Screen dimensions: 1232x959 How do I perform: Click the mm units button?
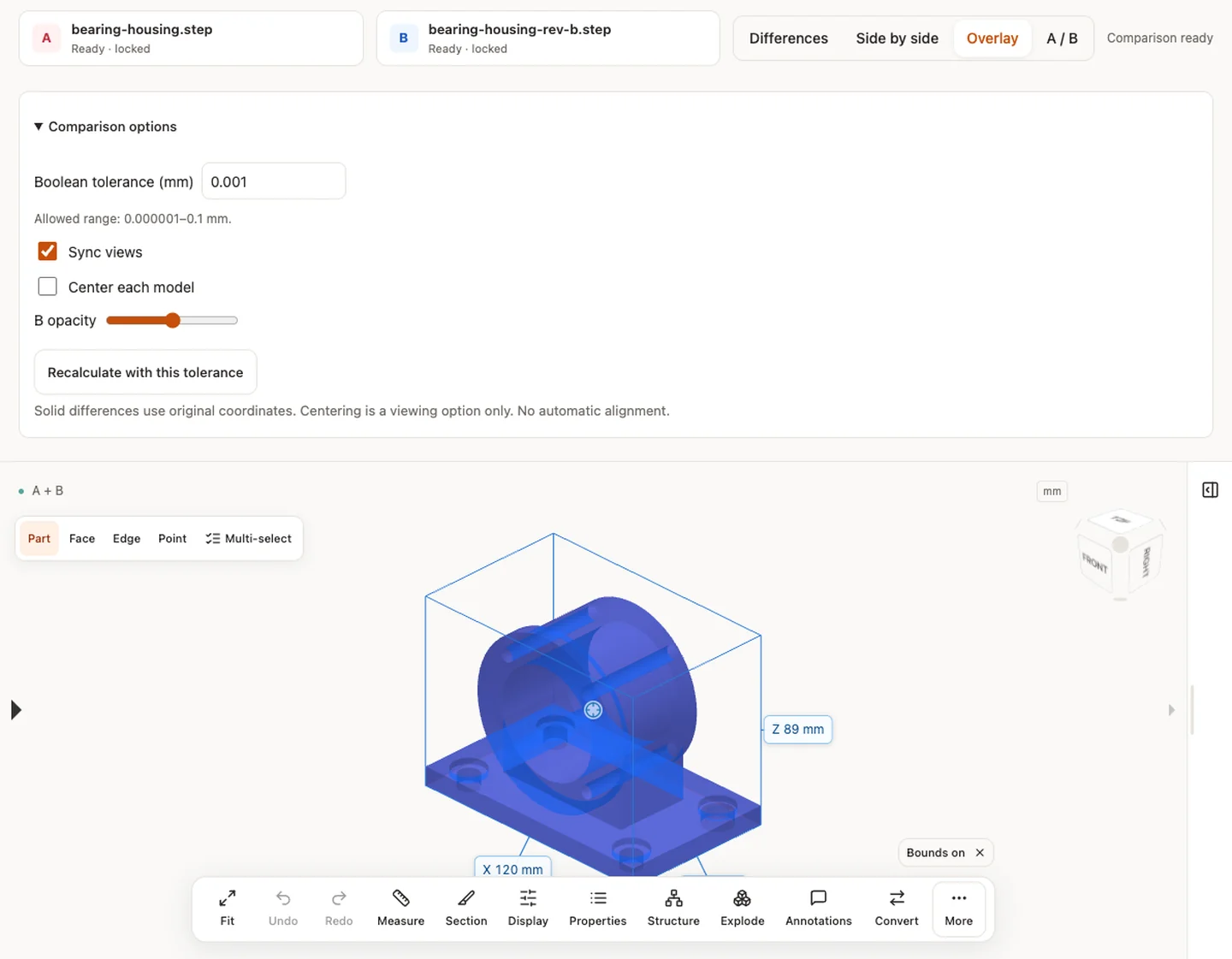[x=1052, y=491]
